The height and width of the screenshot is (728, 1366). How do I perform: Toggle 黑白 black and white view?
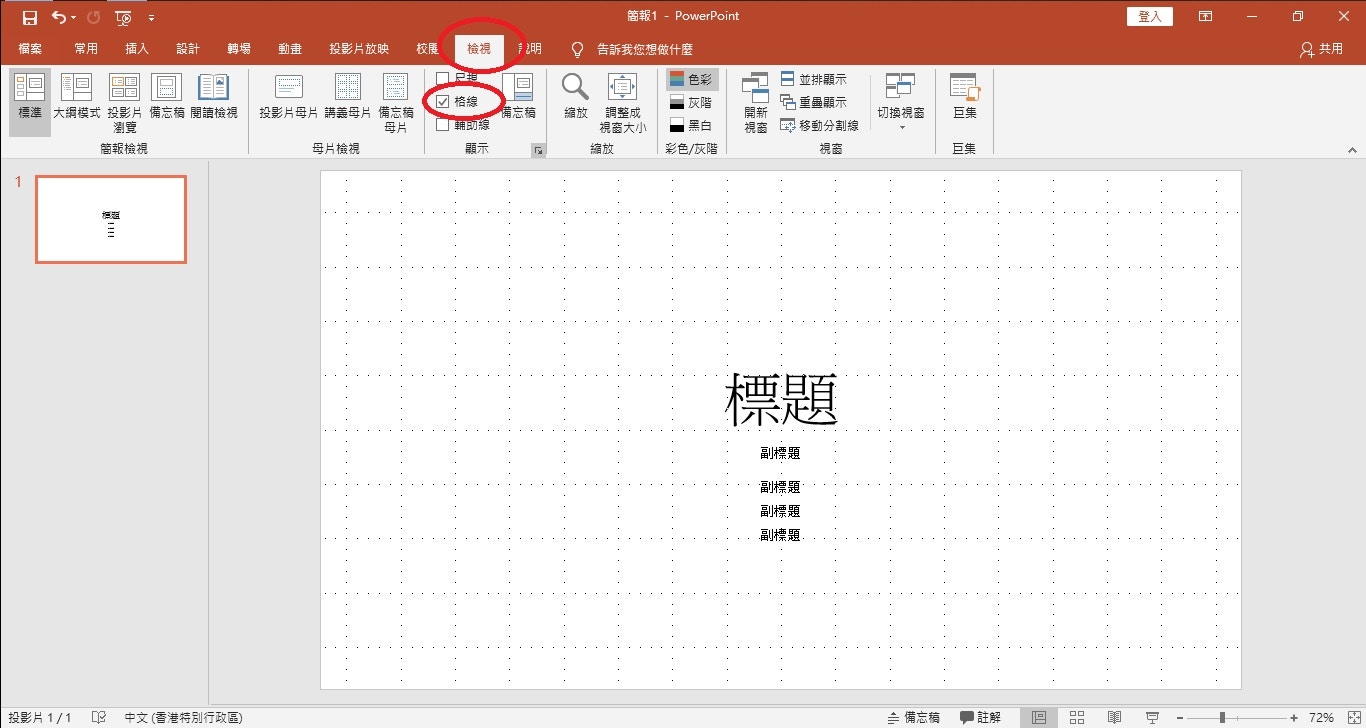pyautogui.click(x=692, y=124)
